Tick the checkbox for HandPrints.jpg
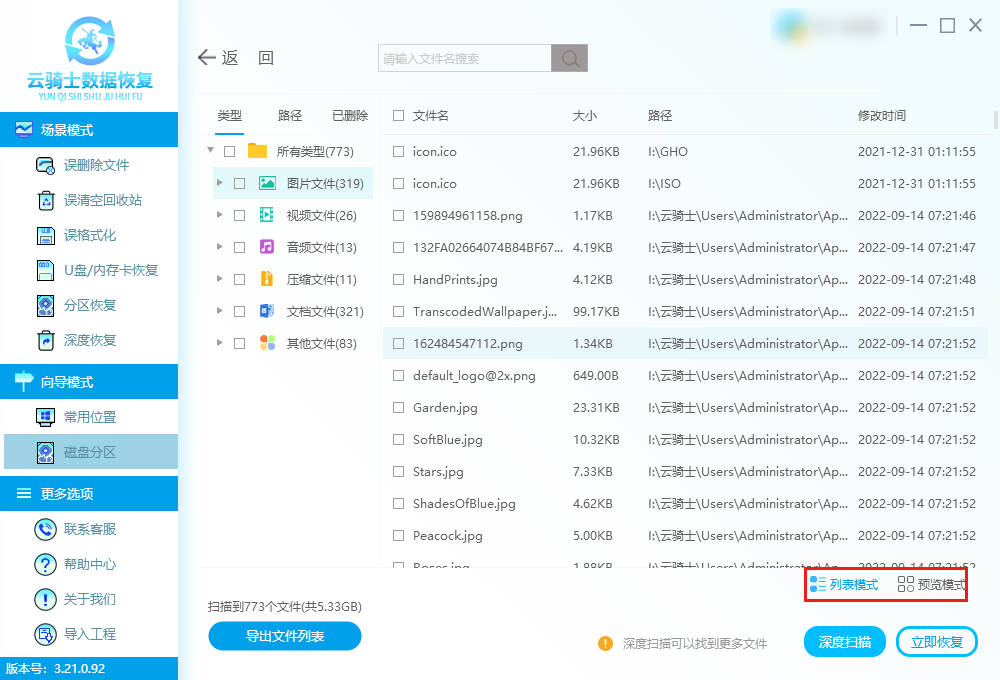Screen dimensions: 1000x680 (x=399, y=280)
